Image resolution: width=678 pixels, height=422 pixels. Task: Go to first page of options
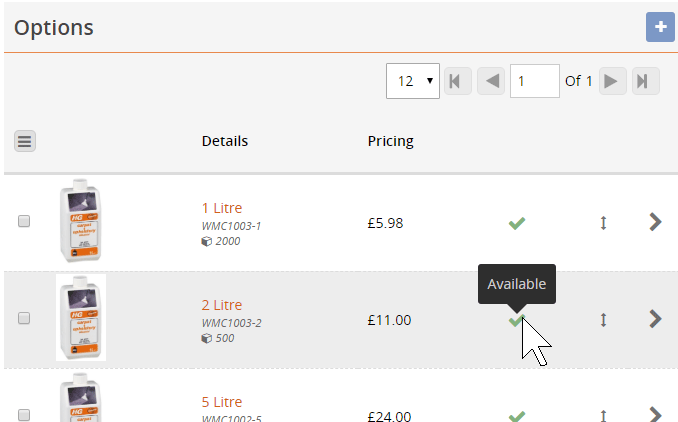tap(458, 81)
